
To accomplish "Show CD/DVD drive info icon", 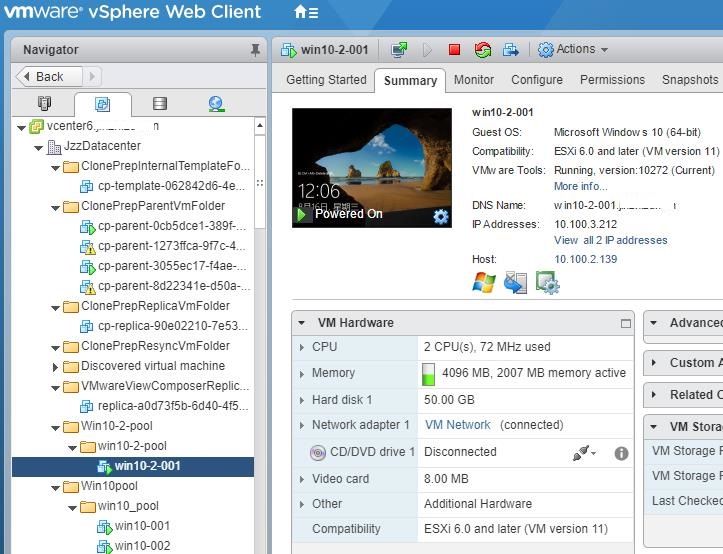I will pos(621,453).
